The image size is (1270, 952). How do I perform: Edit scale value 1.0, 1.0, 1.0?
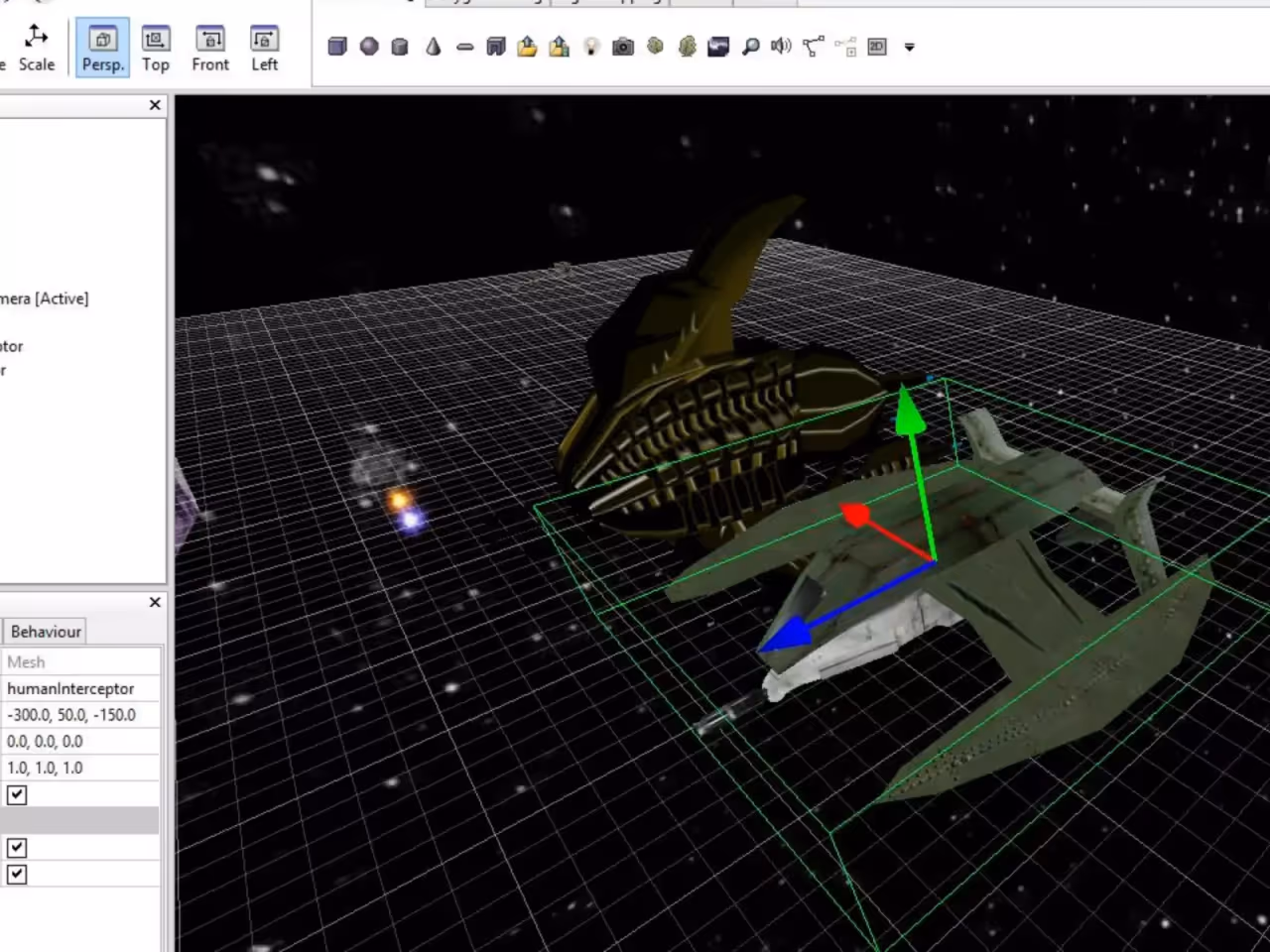[80, 768]
